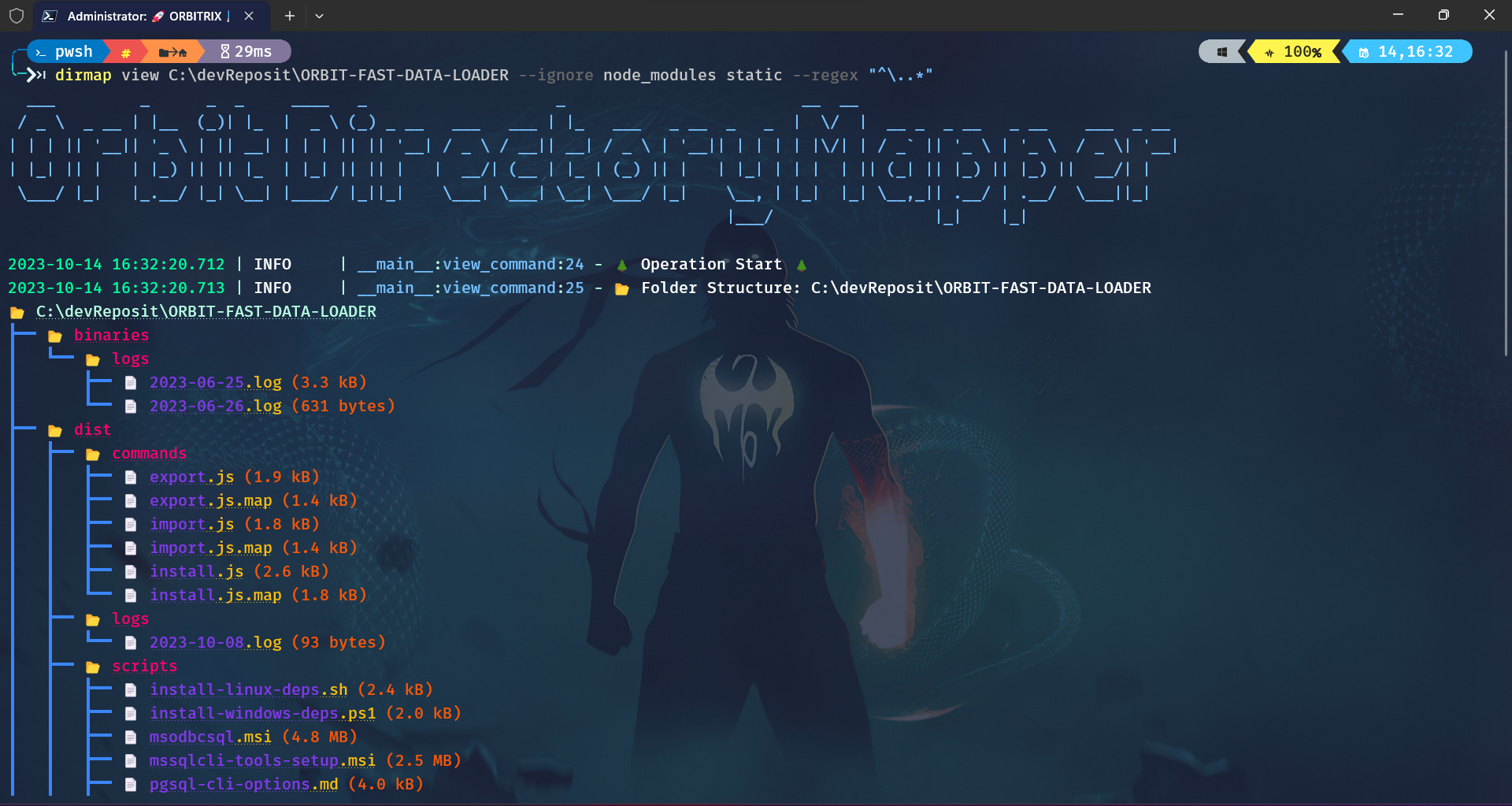Image resolution: width=1512 pixels, height=806 pixels.
Task: Click the file icon beside export.js.map
Action: 131,501
